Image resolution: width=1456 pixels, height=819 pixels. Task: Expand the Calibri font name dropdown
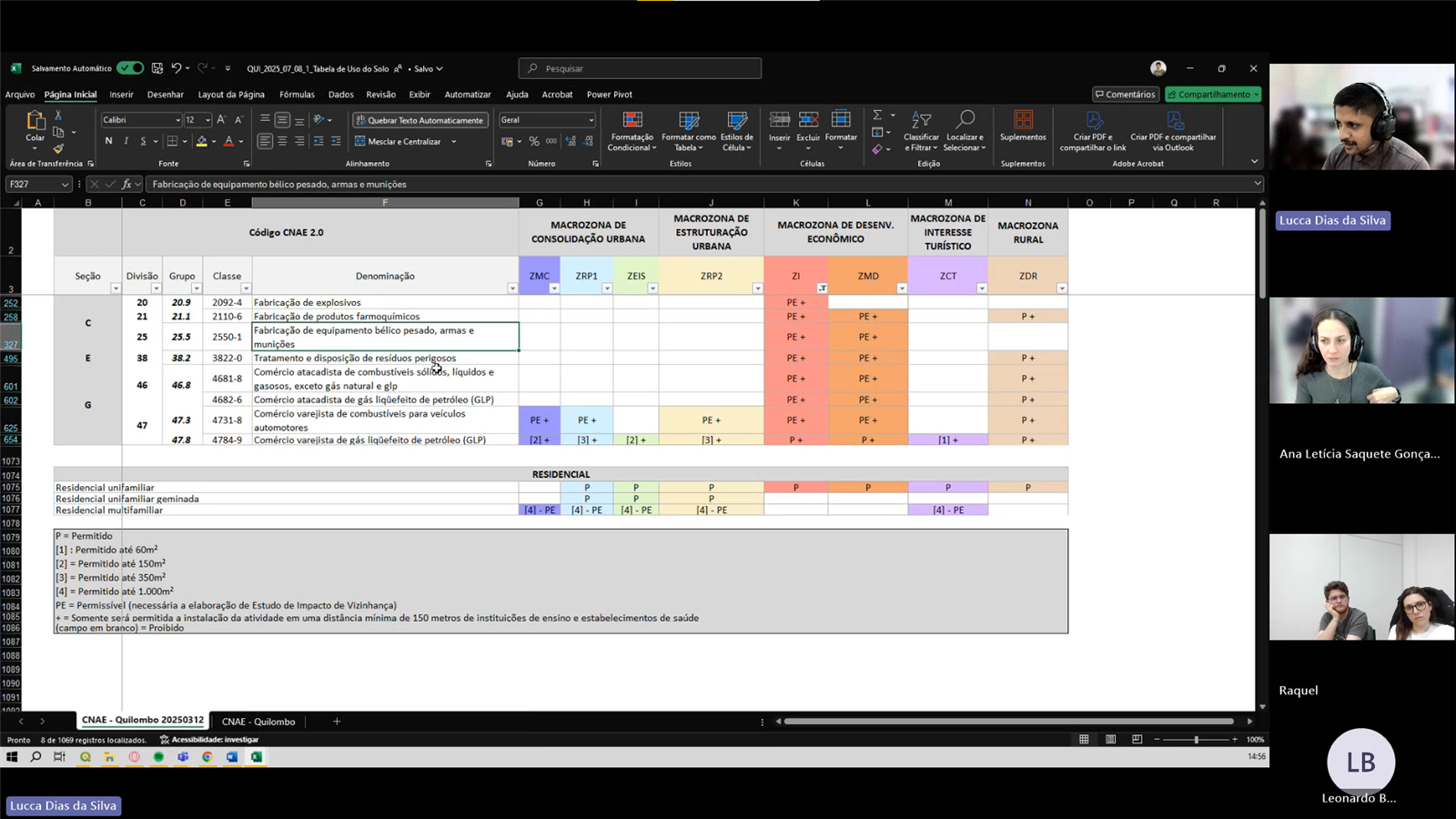(177, 120)
